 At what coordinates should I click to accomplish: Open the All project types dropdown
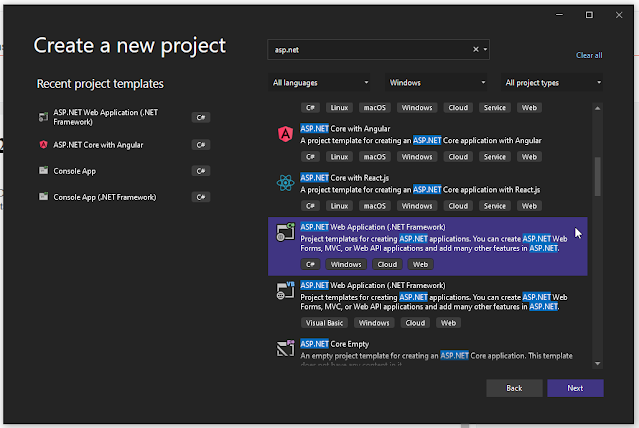click(552, 83)
